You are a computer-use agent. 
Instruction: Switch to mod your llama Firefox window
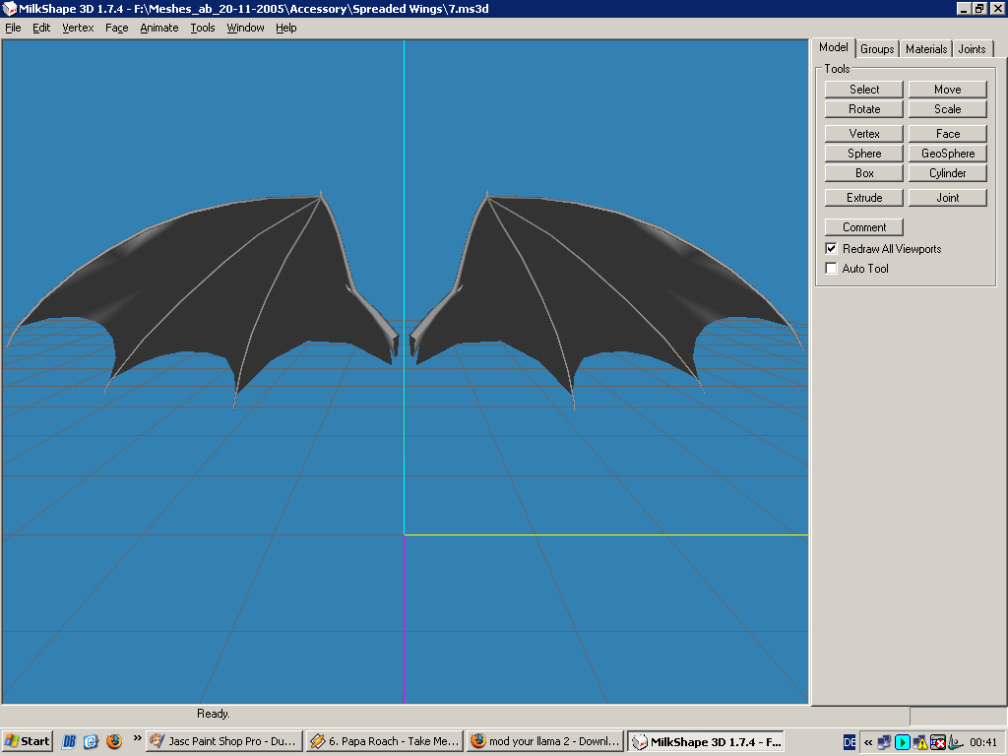(x=545, y=741)
